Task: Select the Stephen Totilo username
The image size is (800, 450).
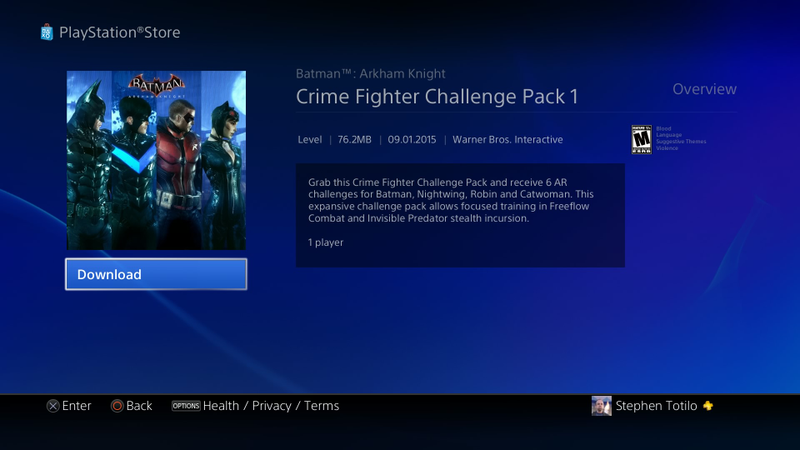Action: coord(656,406)
